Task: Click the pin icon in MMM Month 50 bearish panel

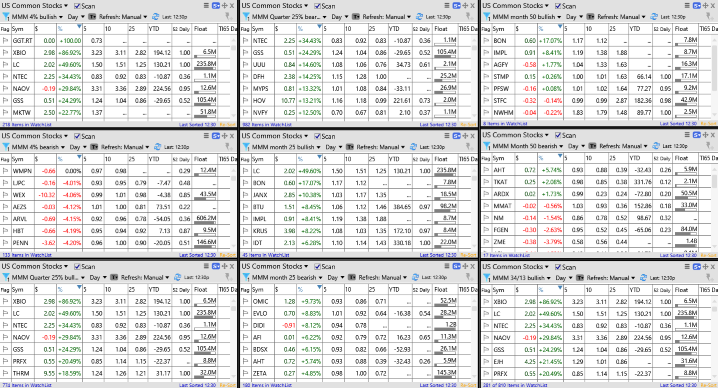Action: 709,146
